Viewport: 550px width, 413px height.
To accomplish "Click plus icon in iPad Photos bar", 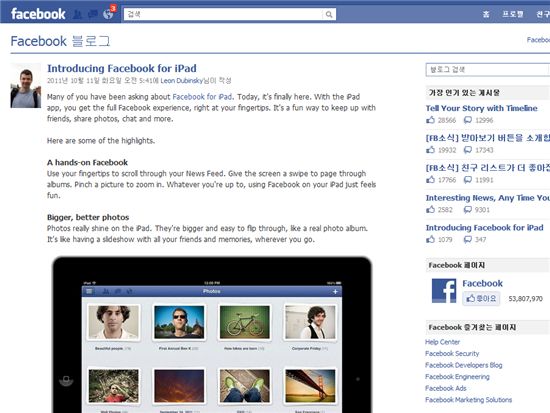I will click(335, 292).
